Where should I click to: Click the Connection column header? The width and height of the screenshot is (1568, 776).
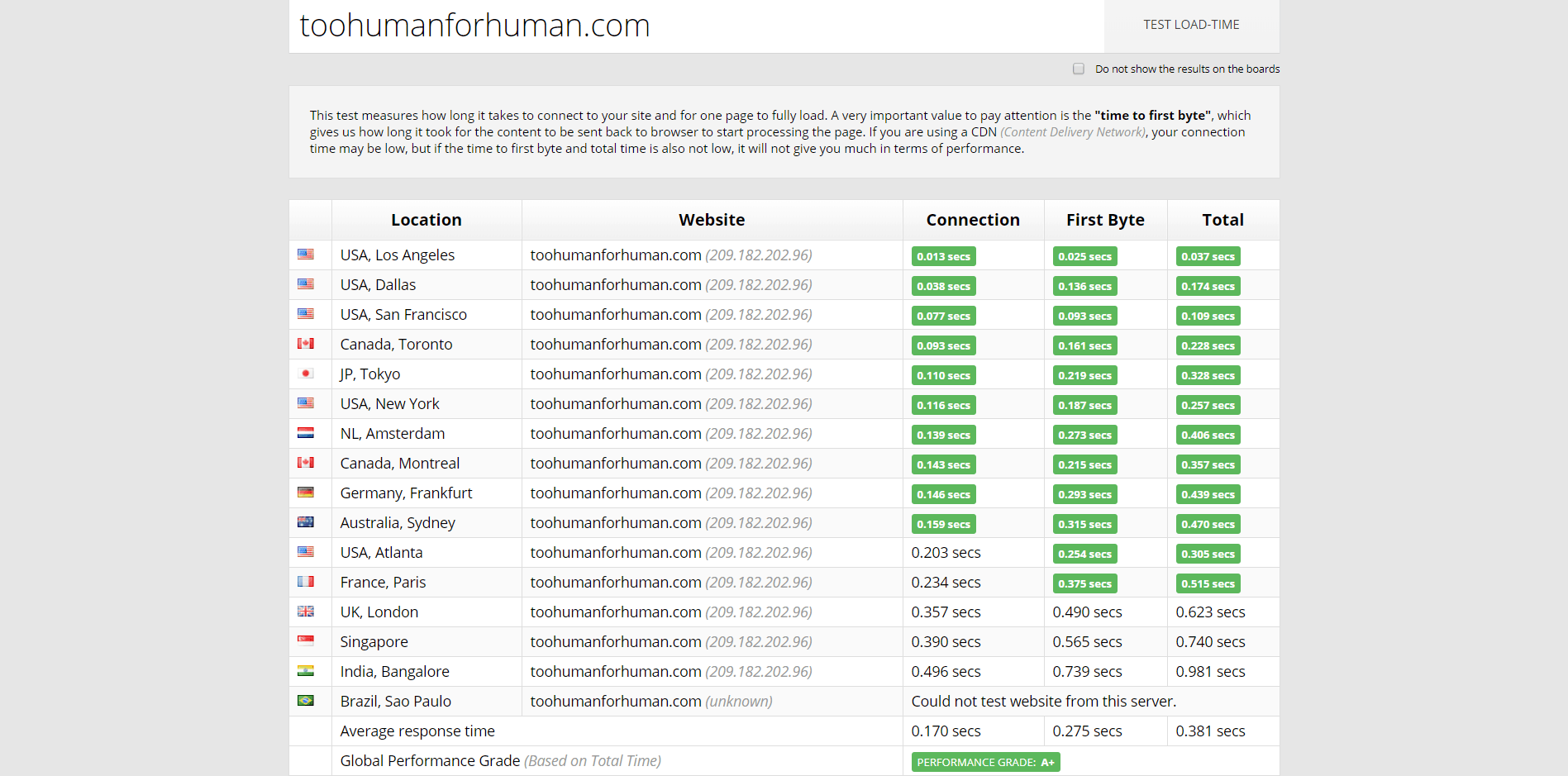(973, 220)
